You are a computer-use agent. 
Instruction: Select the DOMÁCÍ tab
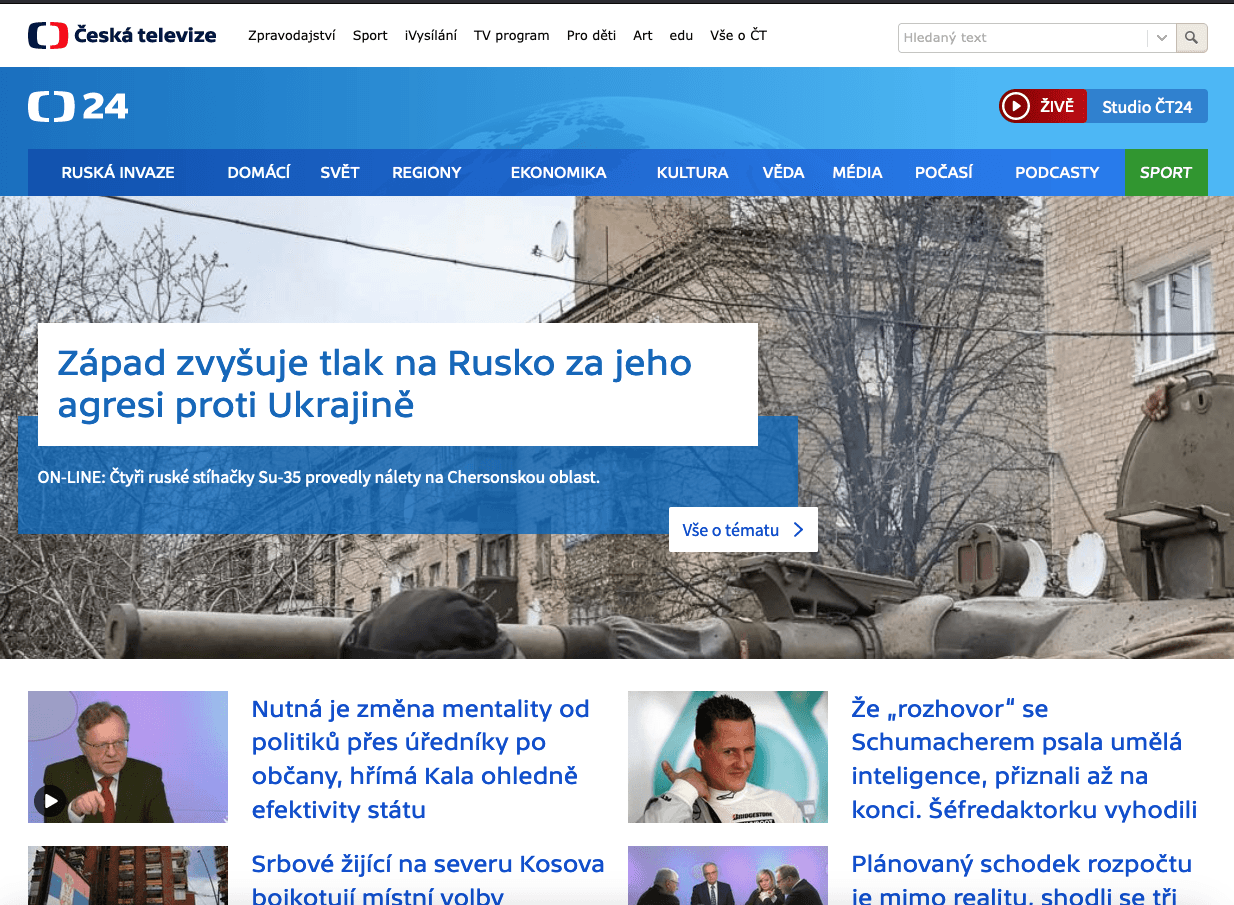point(259,172)
